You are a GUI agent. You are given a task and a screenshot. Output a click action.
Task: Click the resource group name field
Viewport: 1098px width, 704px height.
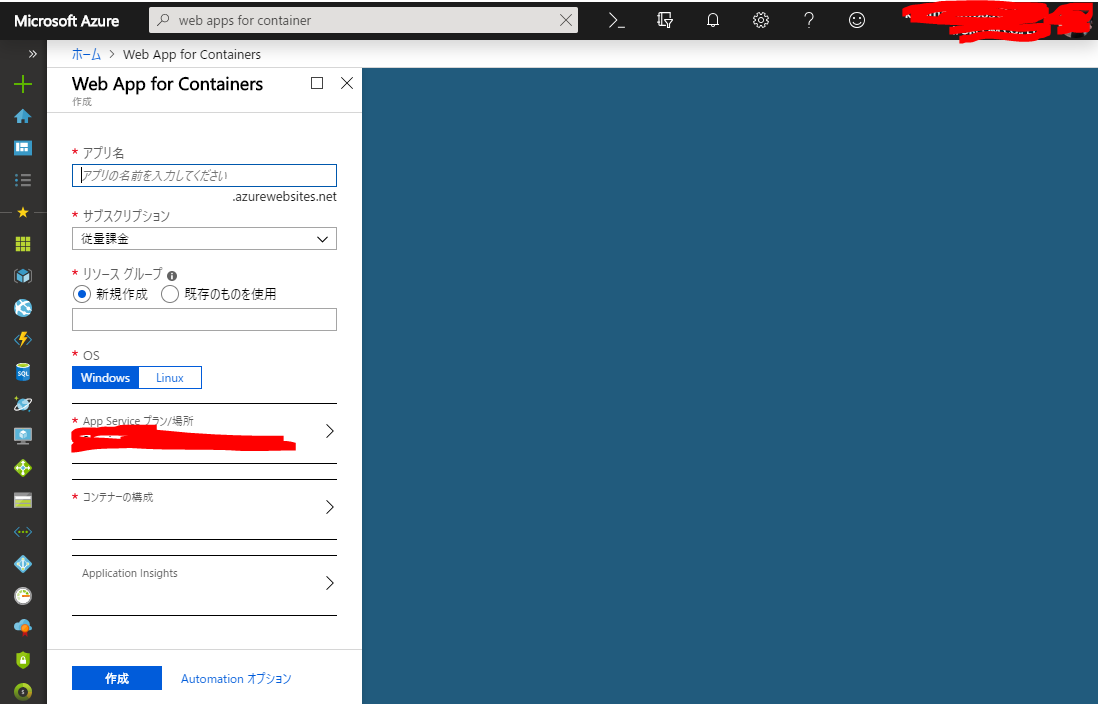[204, 319]
